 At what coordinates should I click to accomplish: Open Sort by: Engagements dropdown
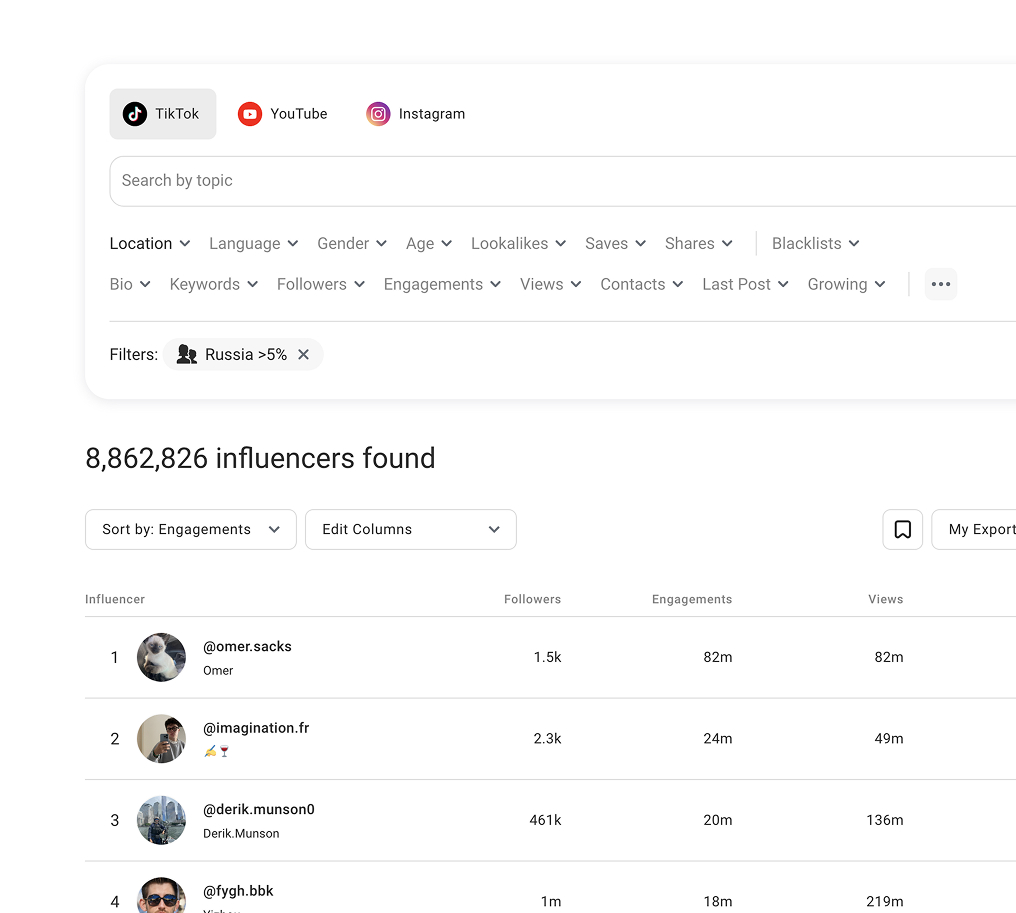tap(190, 529)
